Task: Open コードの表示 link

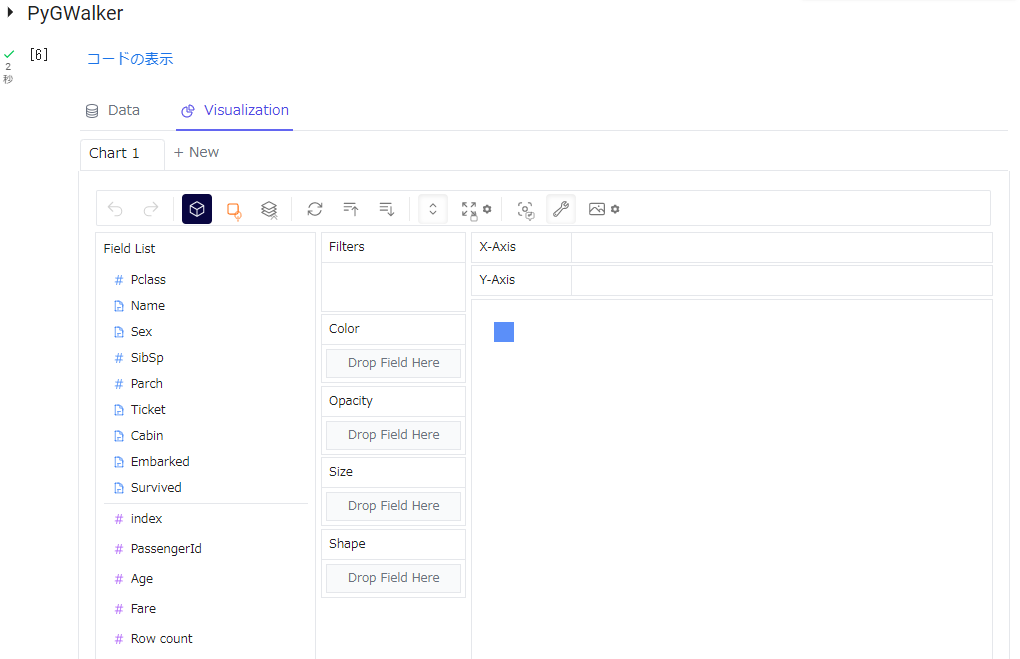Action: (129, 59)
